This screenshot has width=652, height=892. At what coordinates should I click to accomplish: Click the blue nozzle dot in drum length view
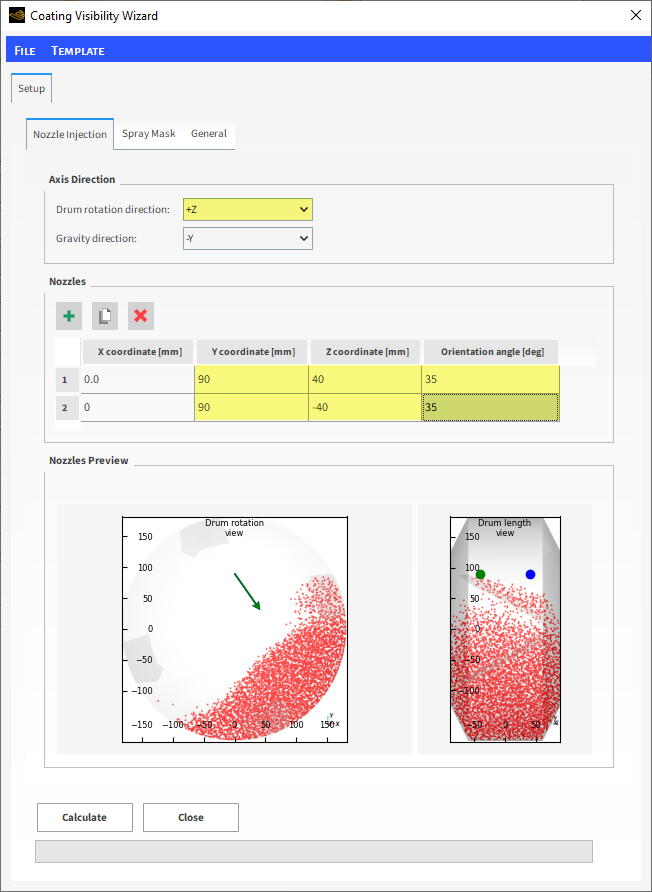(530, 574)
